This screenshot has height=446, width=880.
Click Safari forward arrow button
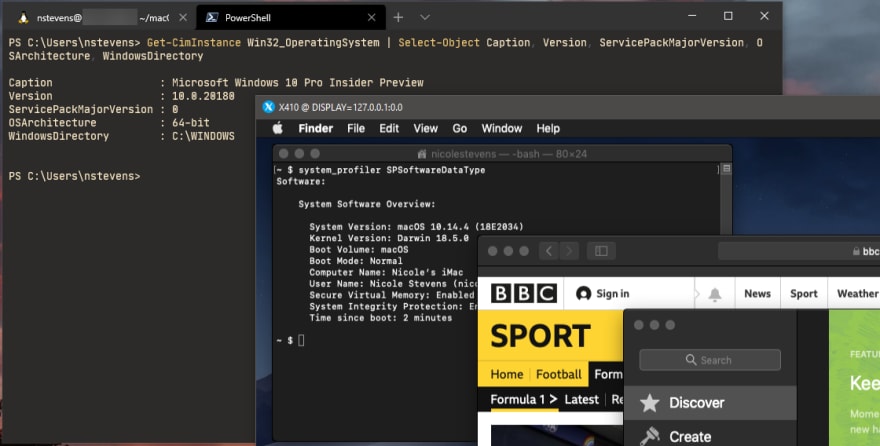coord(569,251)
